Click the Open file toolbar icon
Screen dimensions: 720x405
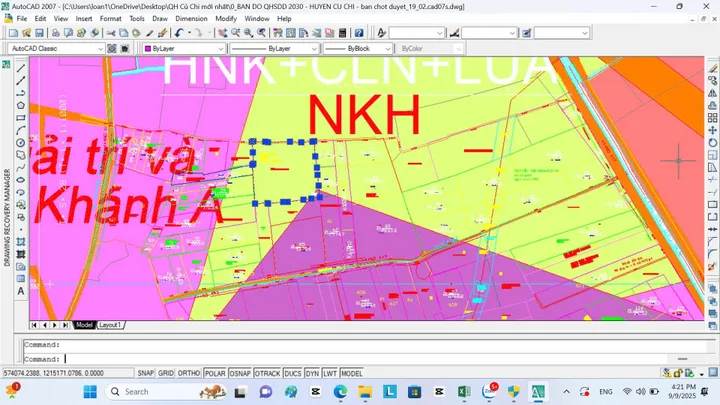point(26,33)
